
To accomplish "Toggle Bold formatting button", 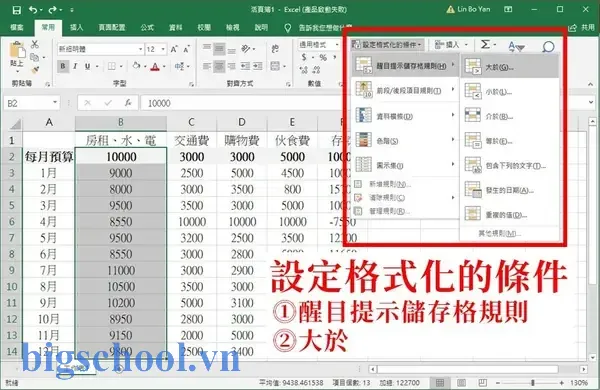I will click(63, 66).
